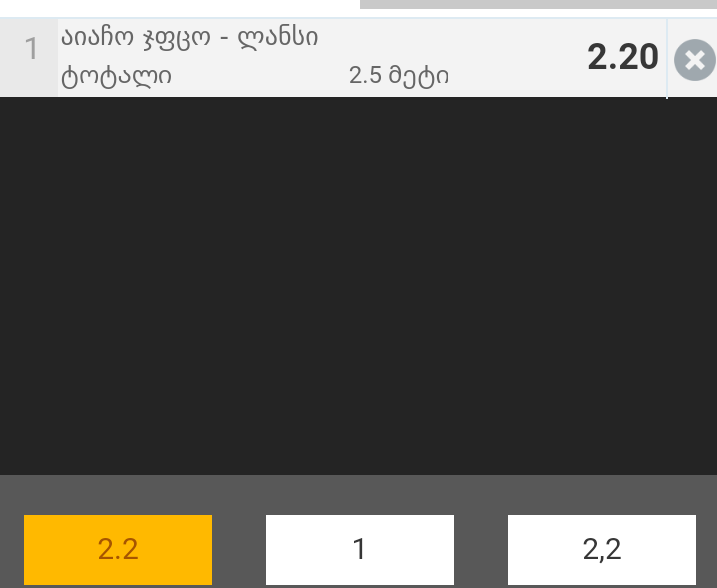The image size is (717, 588).
Task: Pick the white 2,2 button
Action: coord(602,550)
